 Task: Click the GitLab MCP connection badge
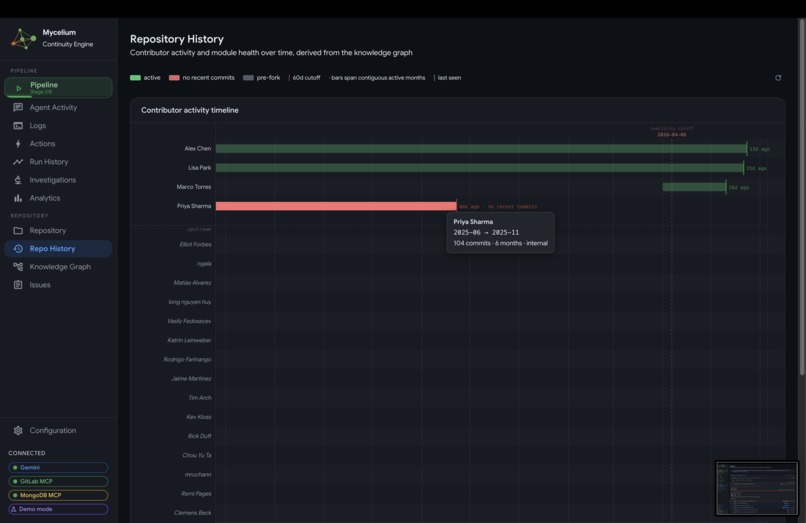pos(58,481)
